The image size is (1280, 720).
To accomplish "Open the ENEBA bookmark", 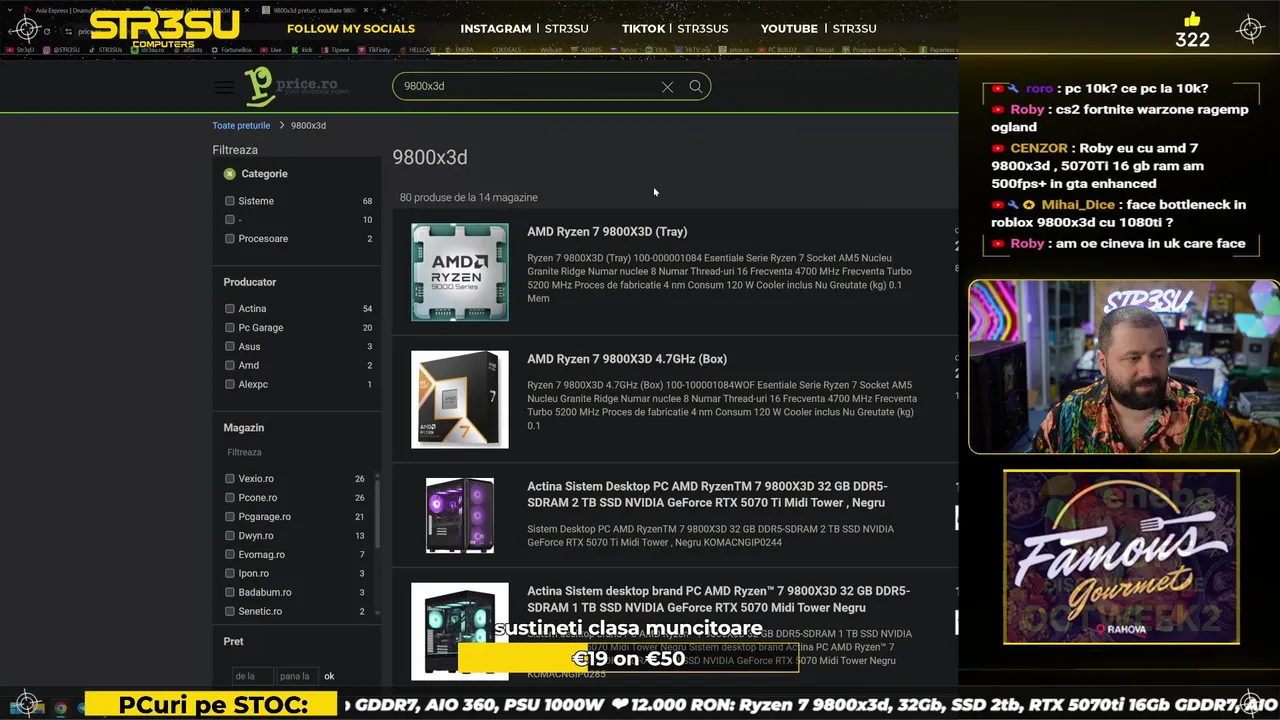I will click(x=460, y=49).
